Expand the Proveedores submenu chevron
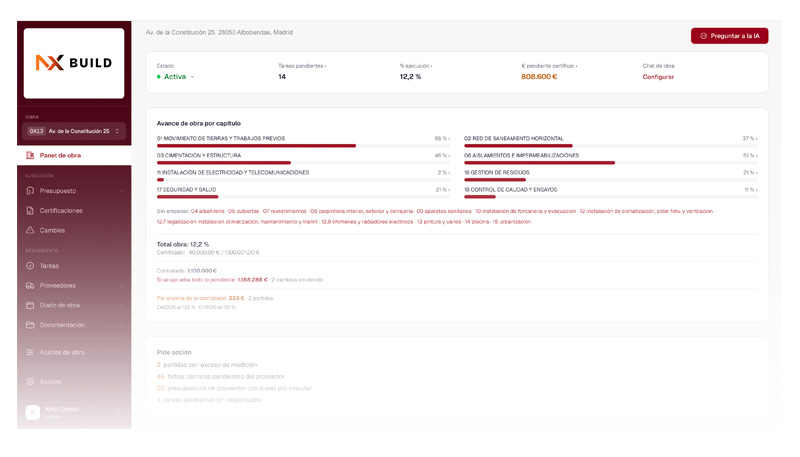The width and height of the screenshot is (800, 457). pyautogui.click(x=121, y=286)
